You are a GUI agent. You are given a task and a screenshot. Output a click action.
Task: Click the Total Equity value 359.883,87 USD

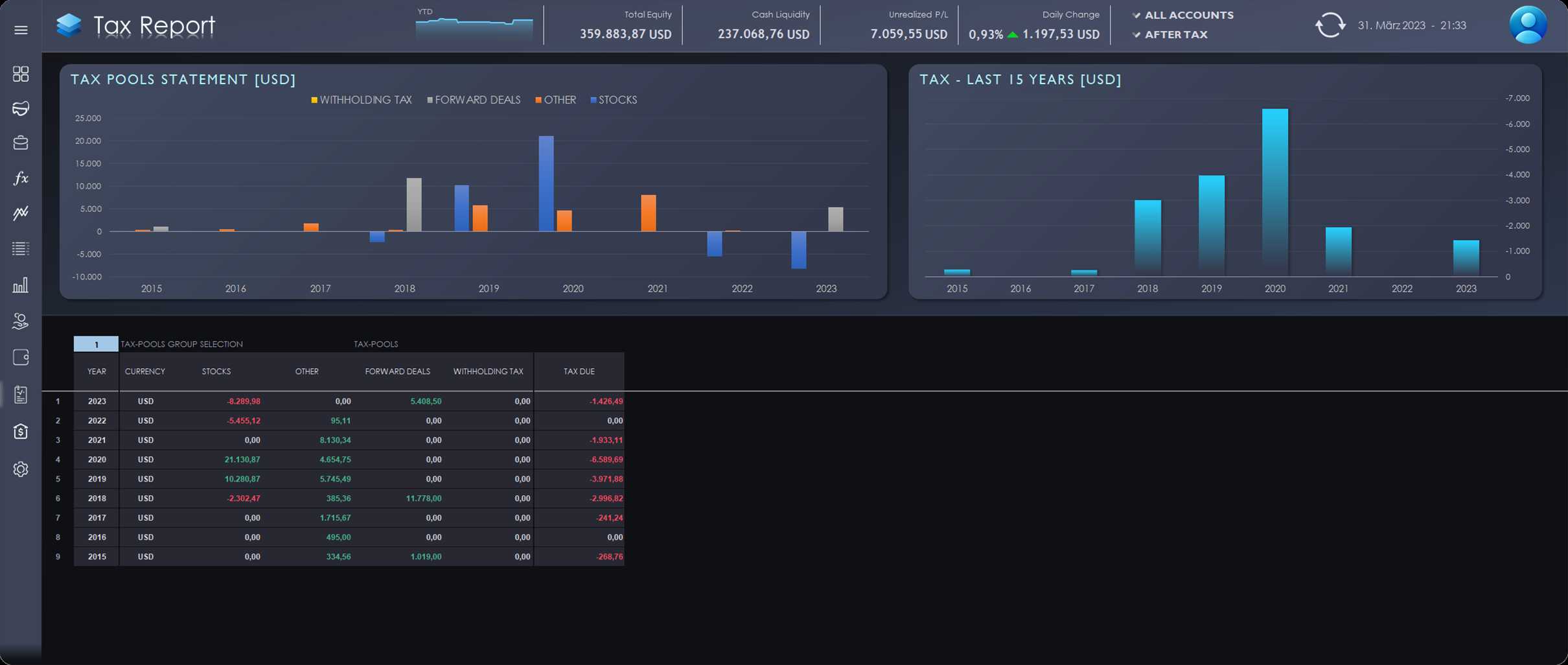click(625, 34)
